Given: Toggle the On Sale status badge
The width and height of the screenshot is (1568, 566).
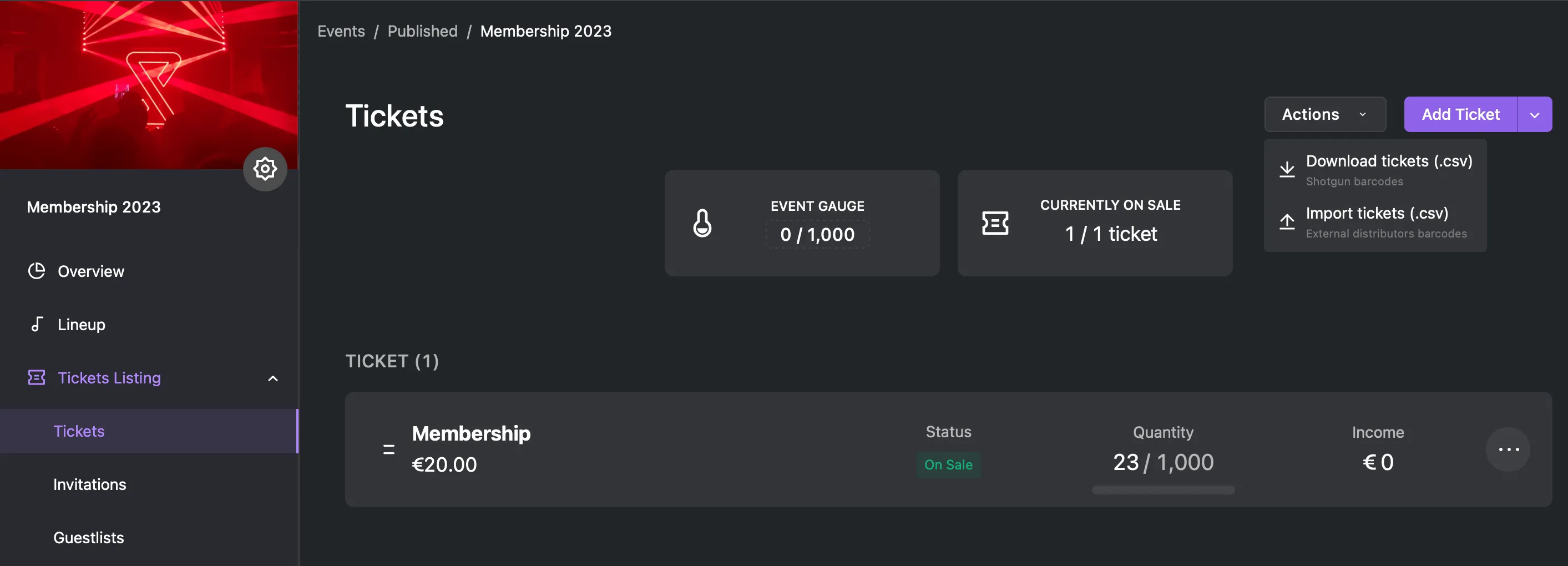Looking at the screenshot, I should tap(948, 464).
